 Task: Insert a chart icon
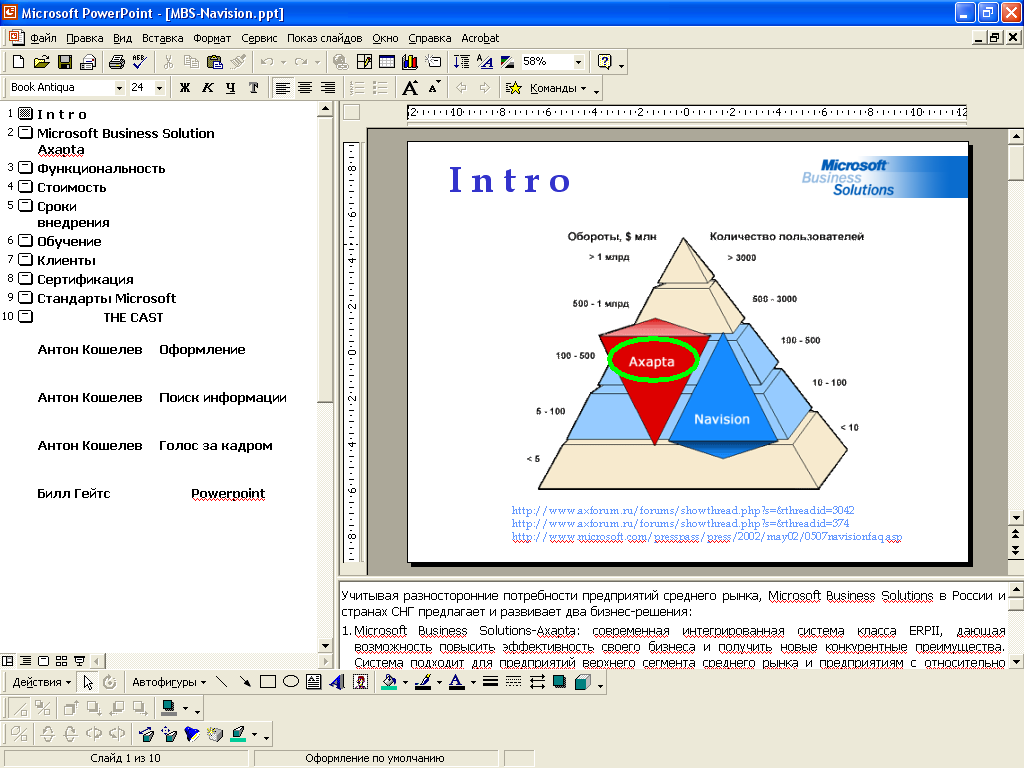[409, 62]
